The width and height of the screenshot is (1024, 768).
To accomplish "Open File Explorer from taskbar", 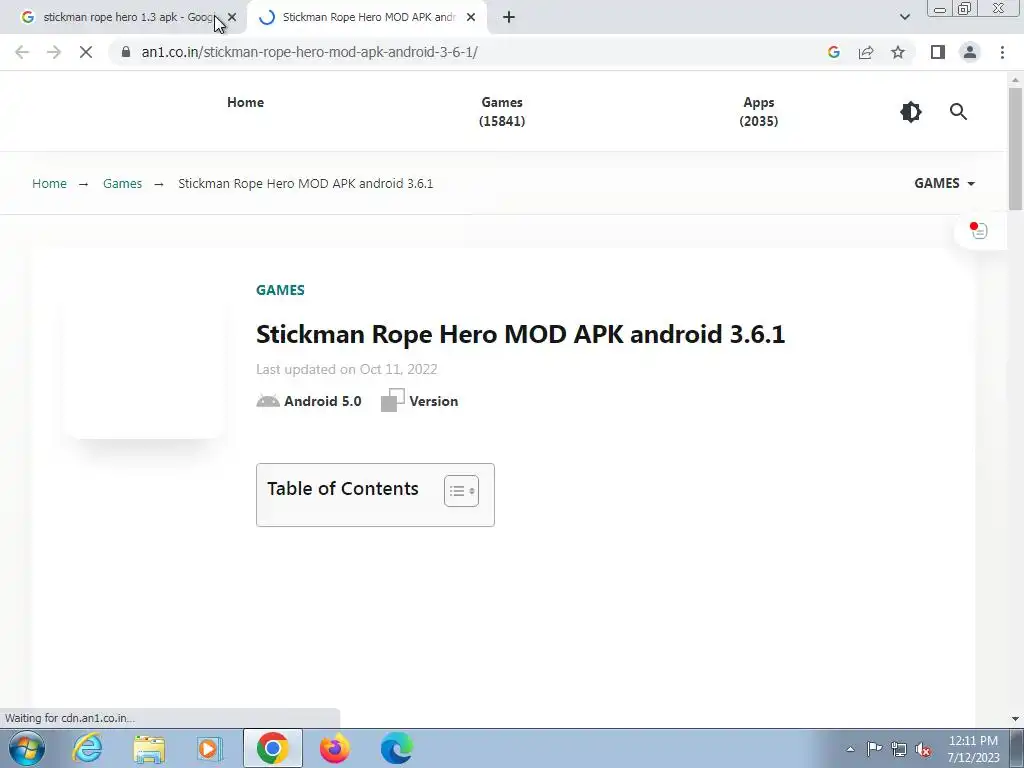I will [149, 748].
